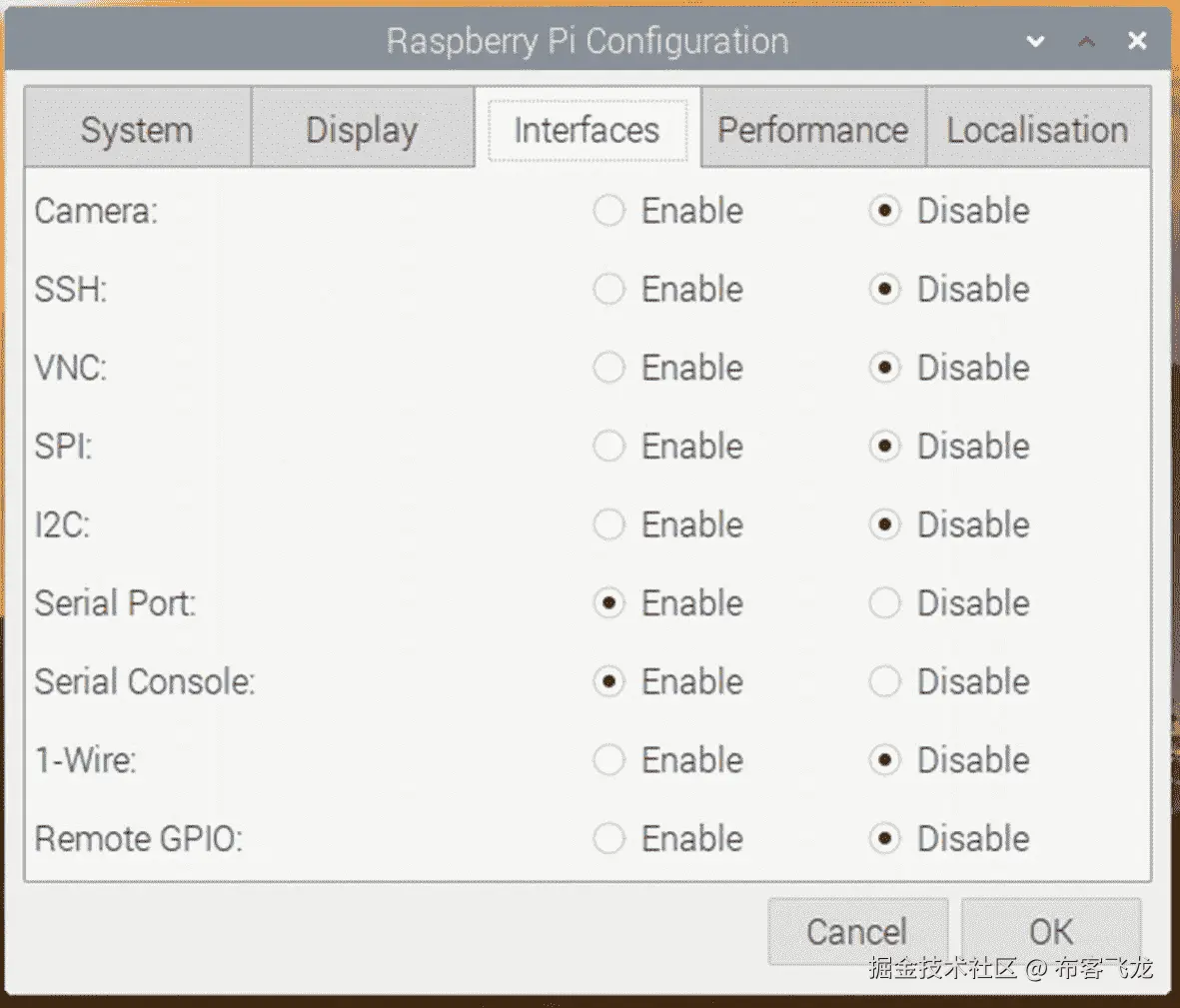The width and height of the screenshot is (1180, 1008).
Task: Select the Interfaces tab
Action: click(x=587, y=130)
